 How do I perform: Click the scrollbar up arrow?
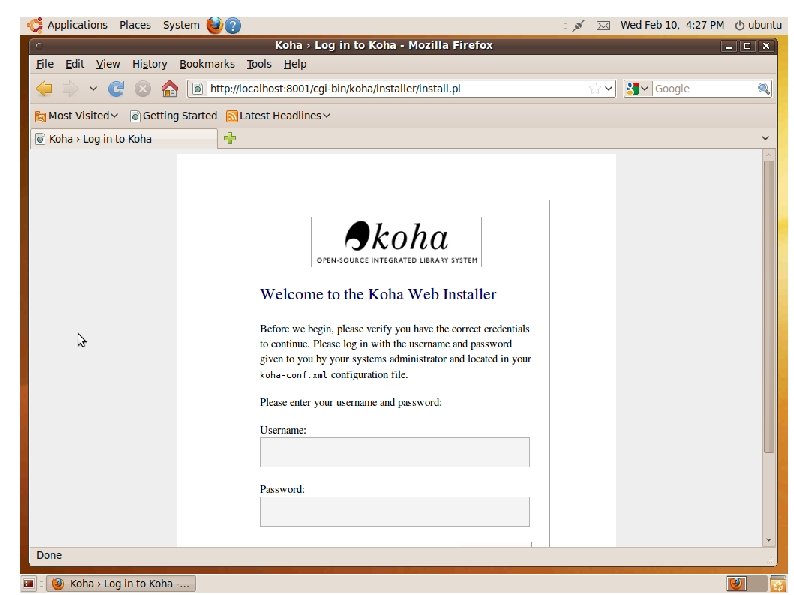768,155
